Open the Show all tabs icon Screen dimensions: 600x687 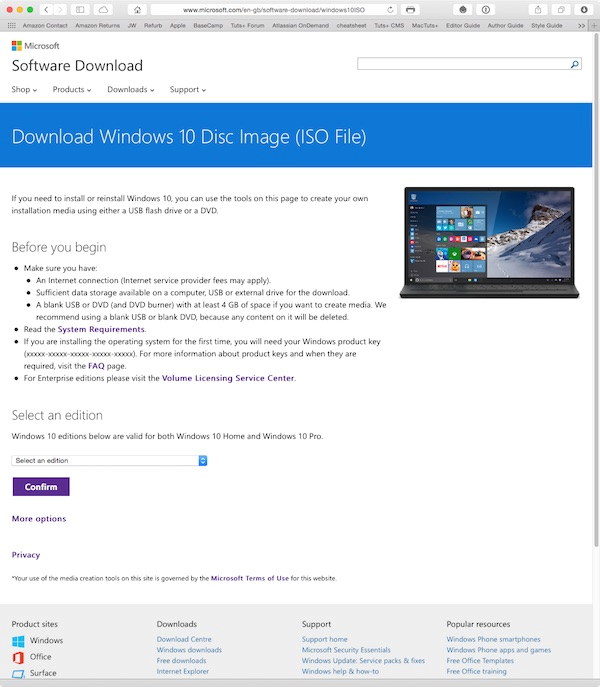561,9
